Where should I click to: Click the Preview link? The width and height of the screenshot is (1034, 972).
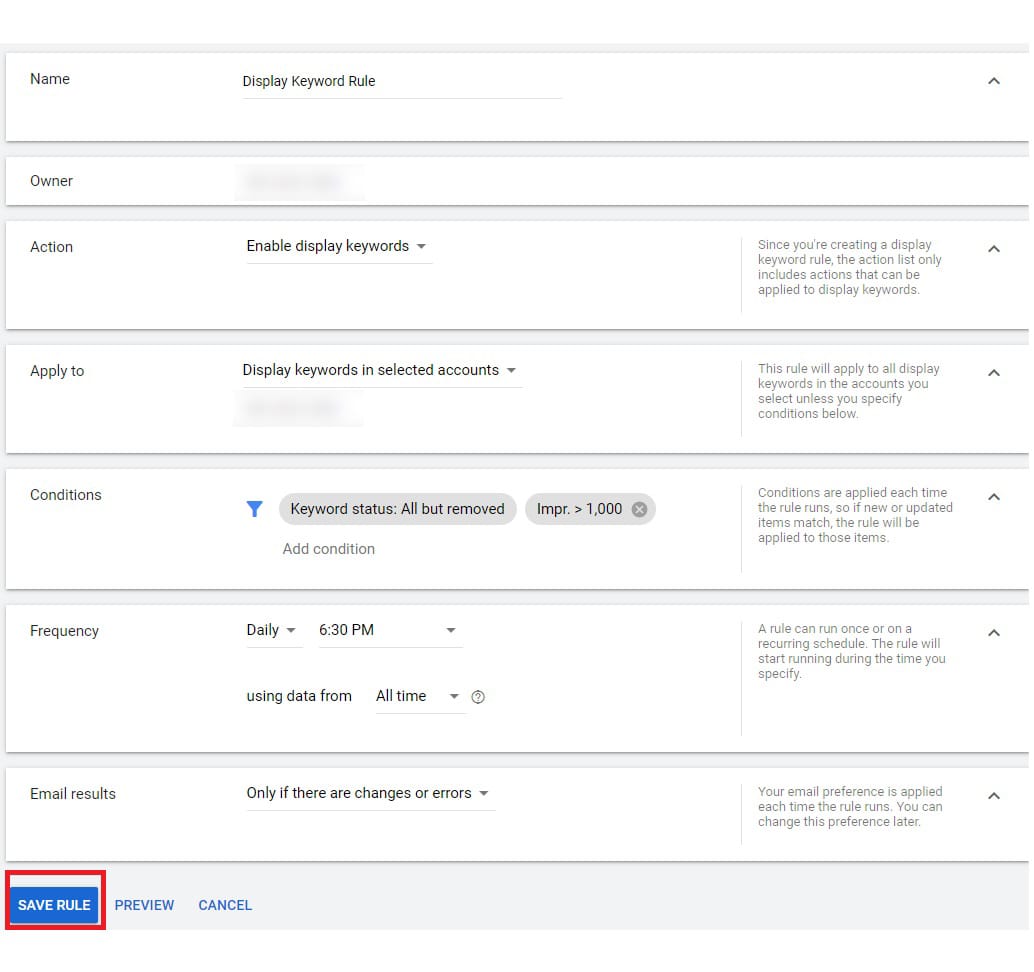[x=144, y=905]
